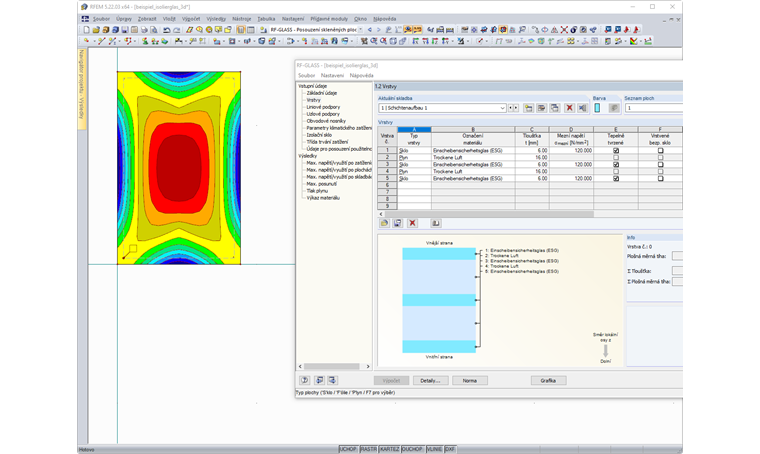Open material library book icon below table
This screenshot has width=760, height=454.
tap(435, 223)
